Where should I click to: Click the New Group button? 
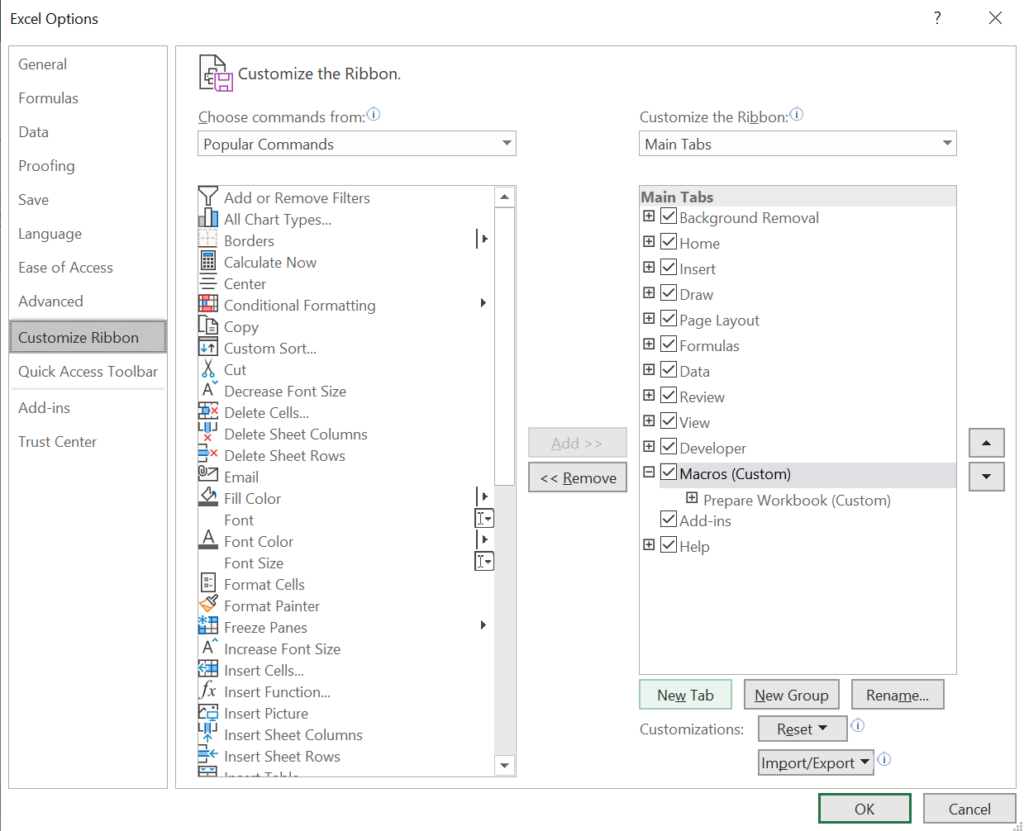point(791,695)
